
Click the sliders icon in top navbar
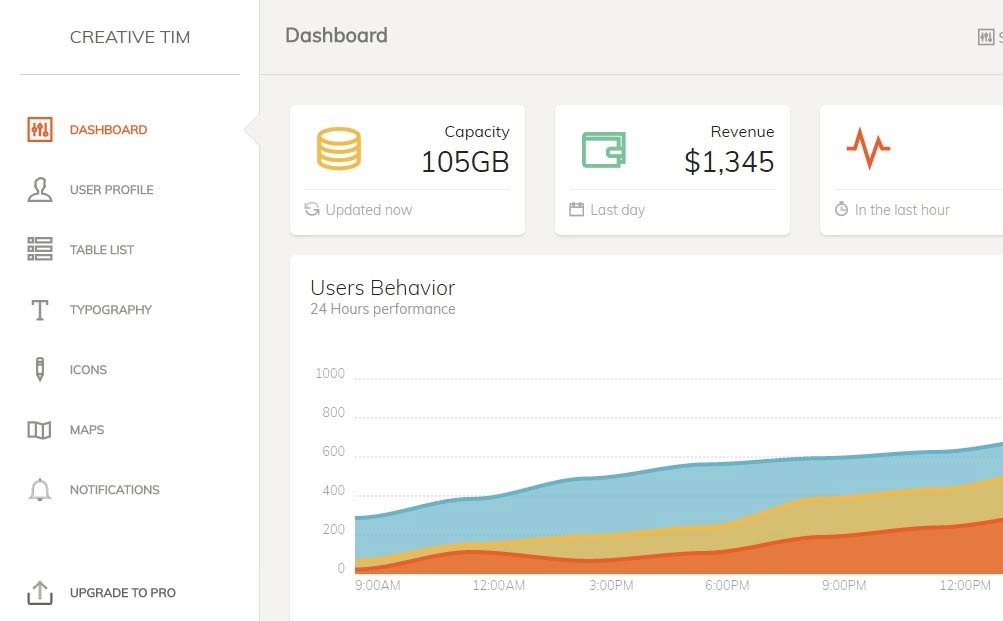pyautogui.click(x=986, y=37)
